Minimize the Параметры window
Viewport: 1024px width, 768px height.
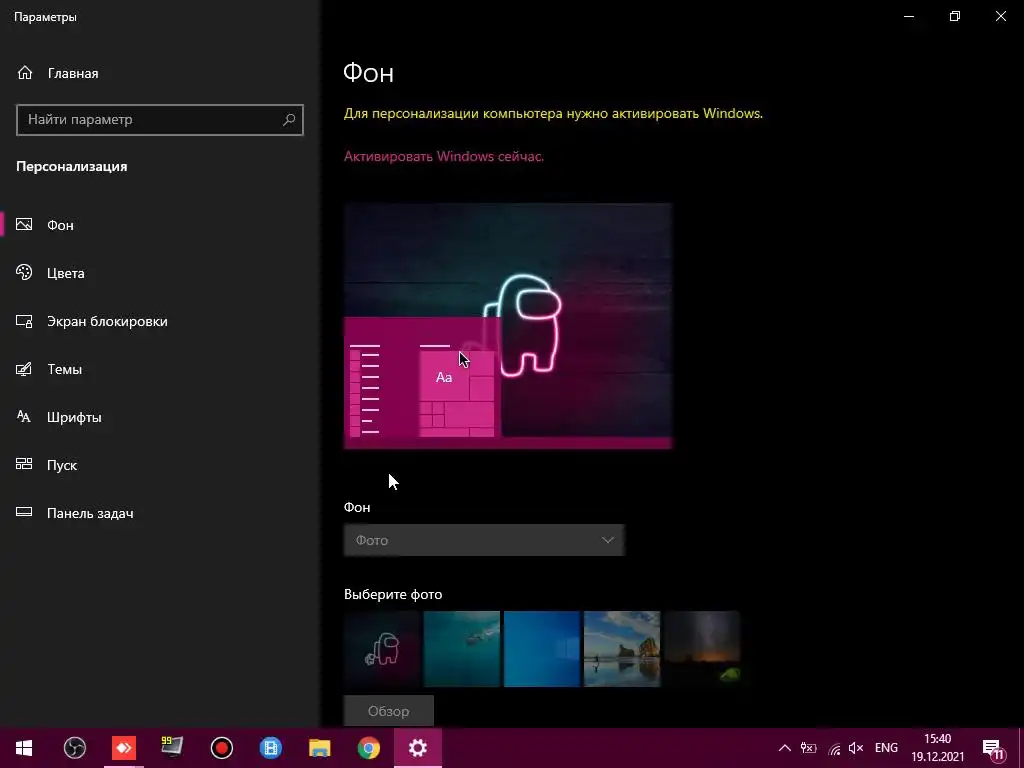point(909,16)
